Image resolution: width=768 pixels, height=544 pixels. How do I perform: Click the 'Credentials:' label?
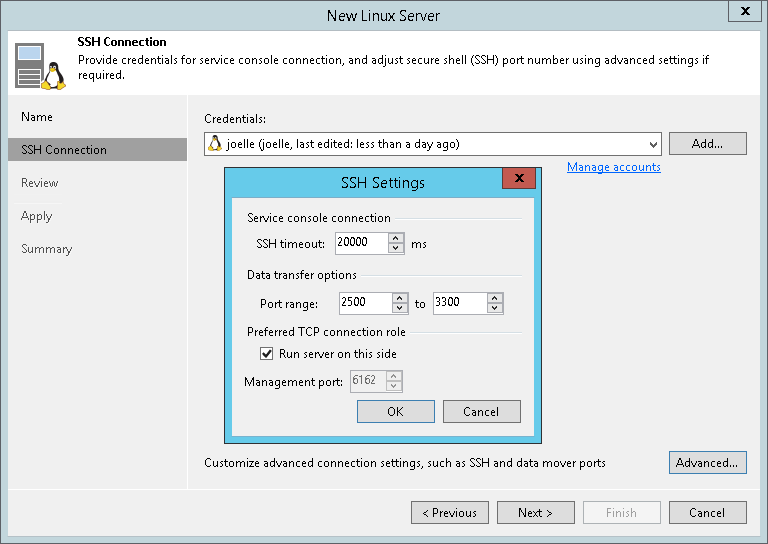coord(235,119)
